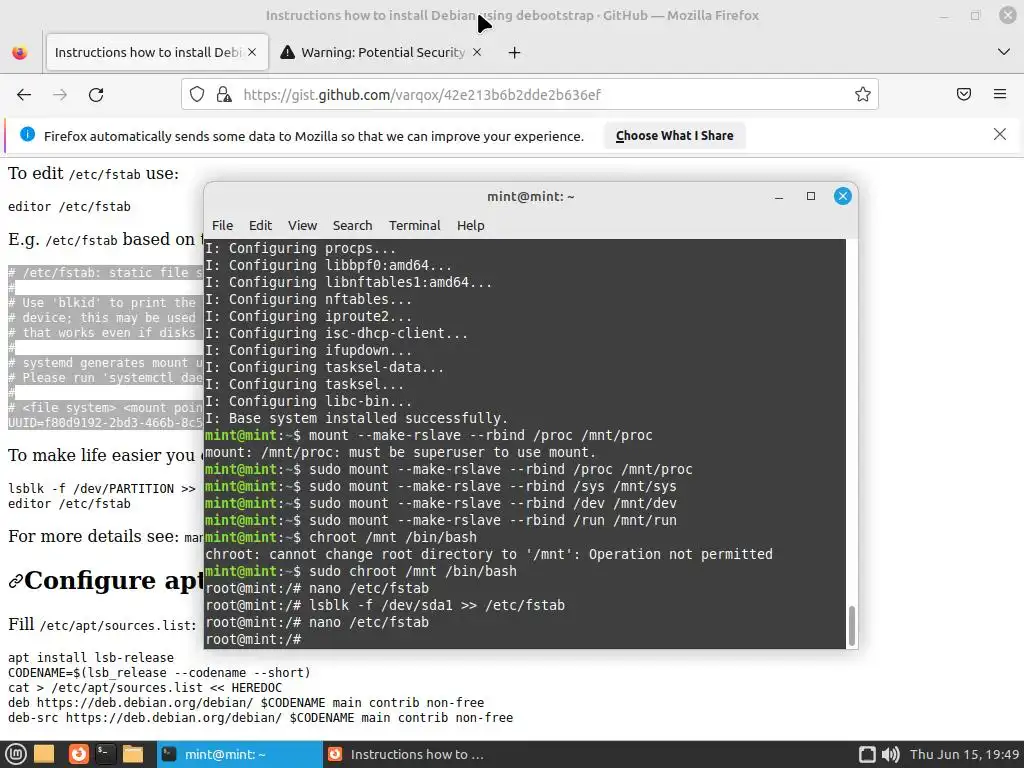The height and width of the screenshot is (768, 1024).
Task: Open terminal Terminal menu
Action: [x=415, y=225]
